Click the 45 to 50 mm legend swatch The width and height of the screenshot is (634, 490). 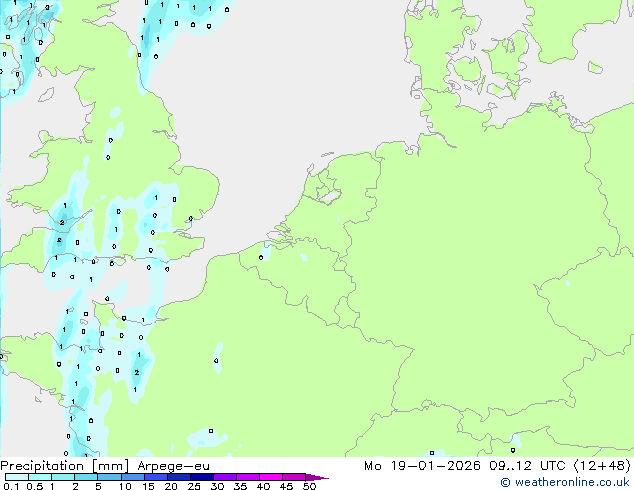coord(294,477)
